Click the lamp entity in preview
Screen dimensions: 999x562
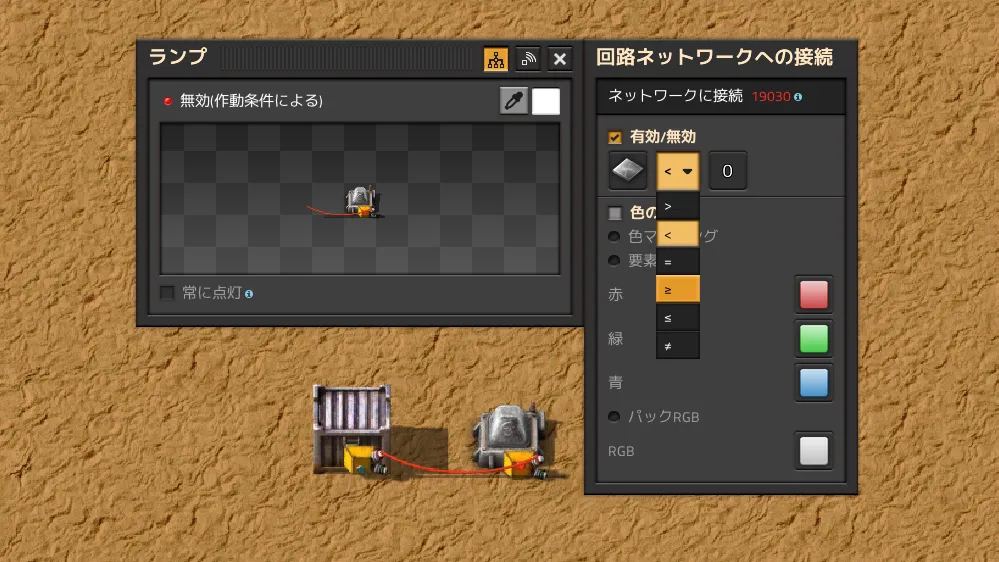[x=361, y=202]
